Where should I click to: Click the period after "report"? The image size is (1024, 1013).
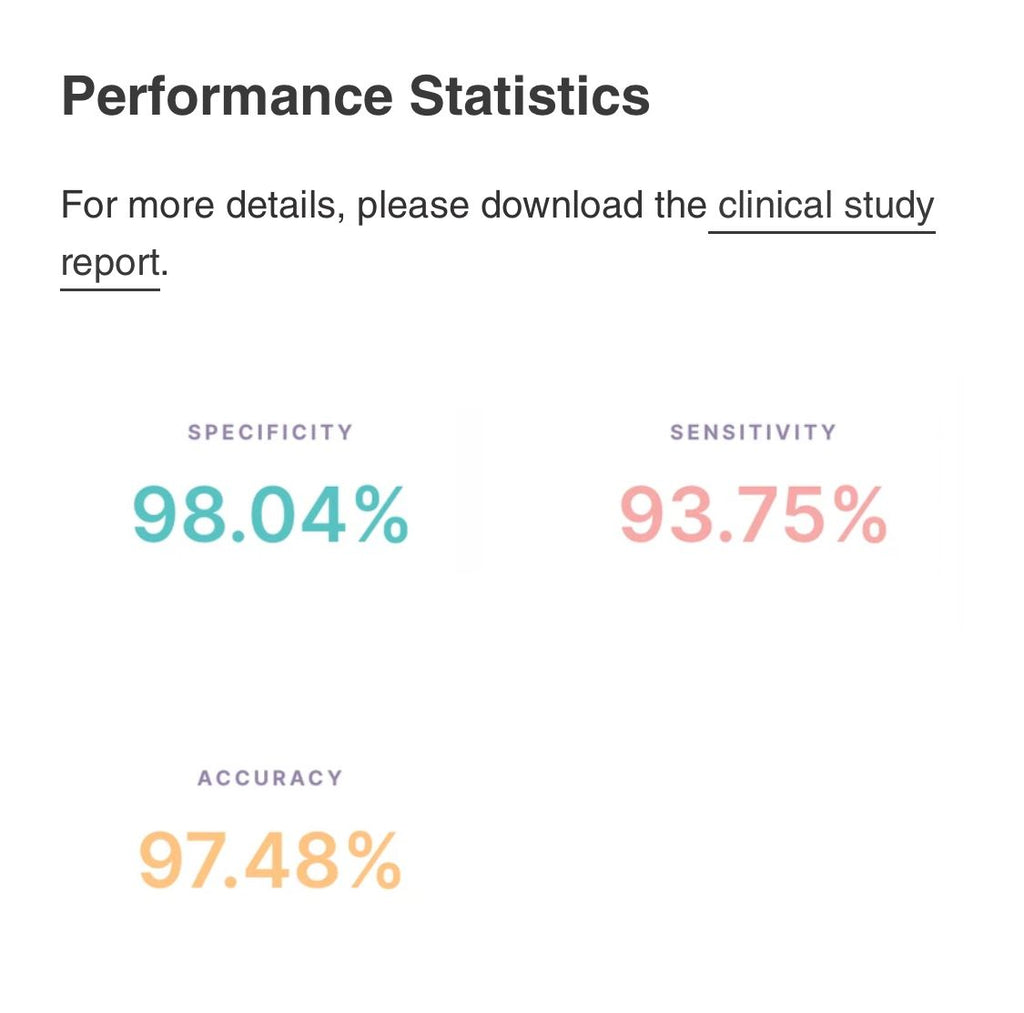[x=165, y=274]
